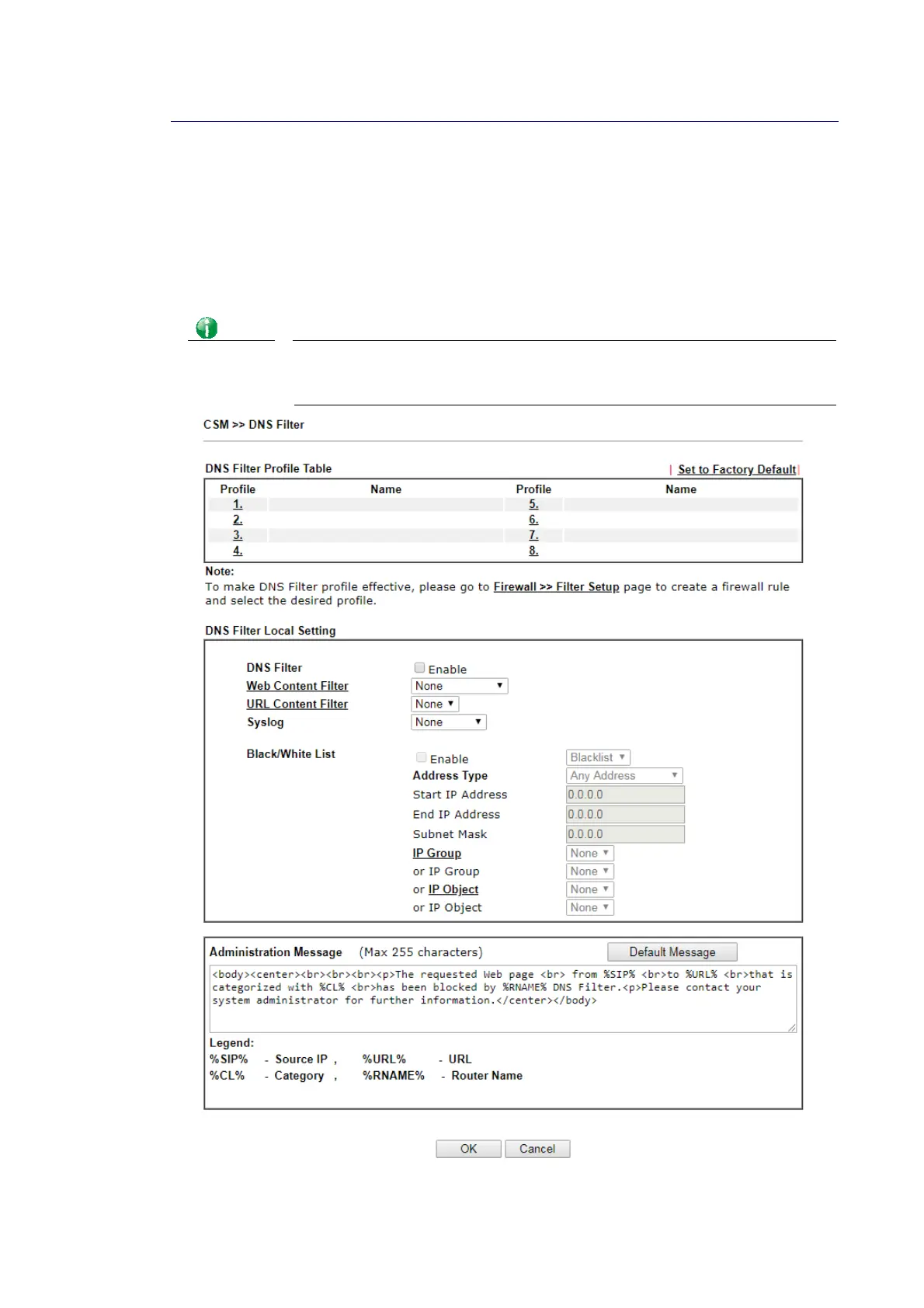Viewport: 924px width, 1308px height.
Task: Click the '%SIP%' legend entry
Action: click(228, 1059)
